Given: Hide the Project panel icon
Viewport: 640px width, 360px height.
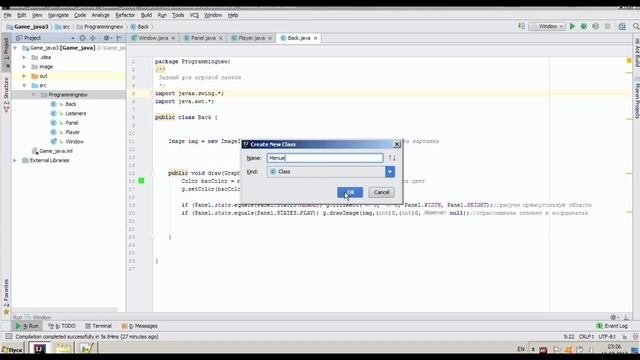Looking at the screenshot, I should point(119,38).
